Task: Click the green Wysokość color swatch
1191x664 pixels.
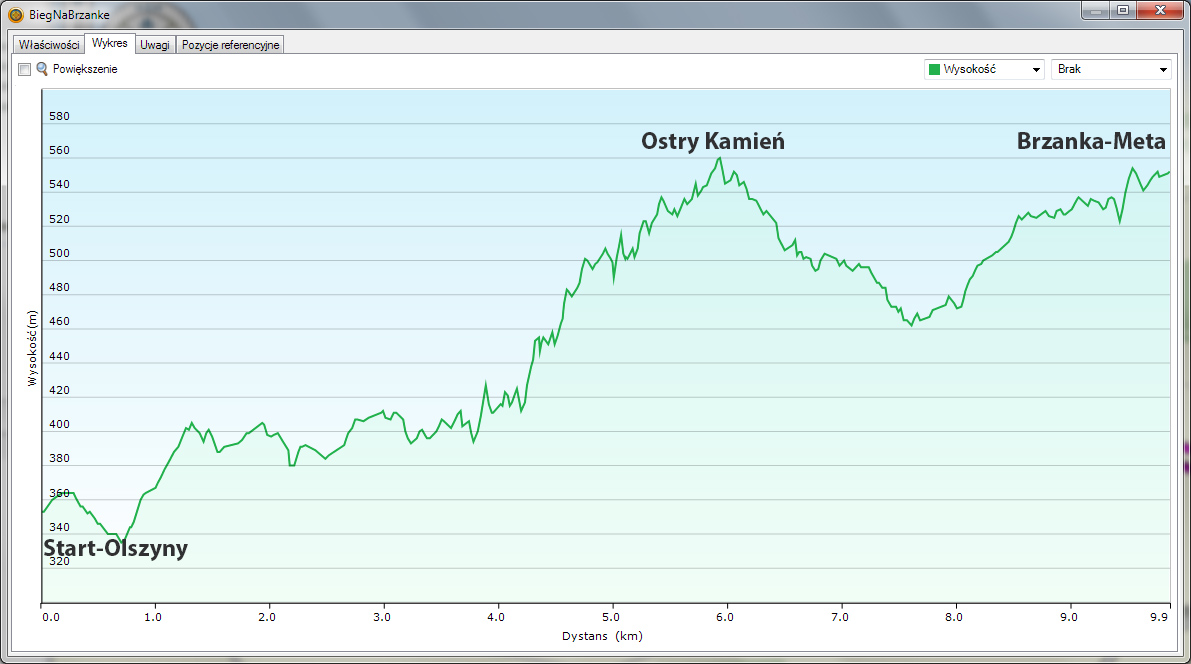Action: (934, 70)
